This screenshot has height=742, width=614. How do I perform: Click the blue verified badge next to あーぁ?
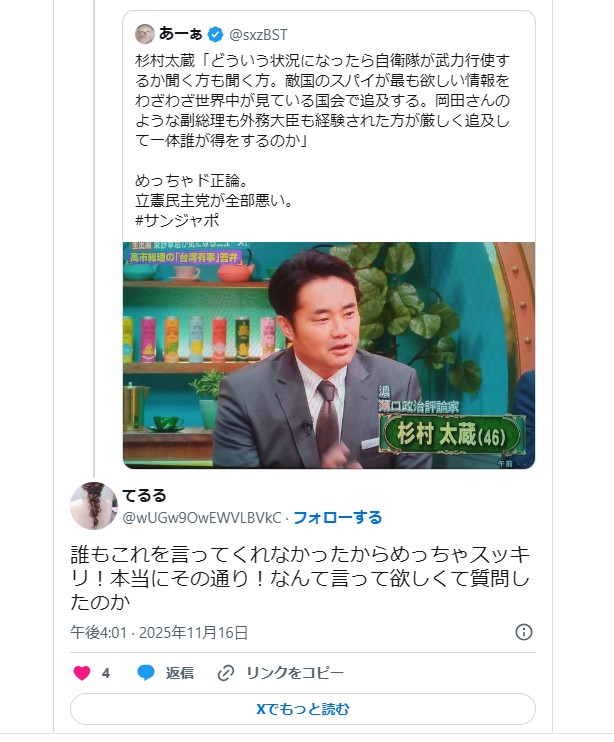coord(216,34)
